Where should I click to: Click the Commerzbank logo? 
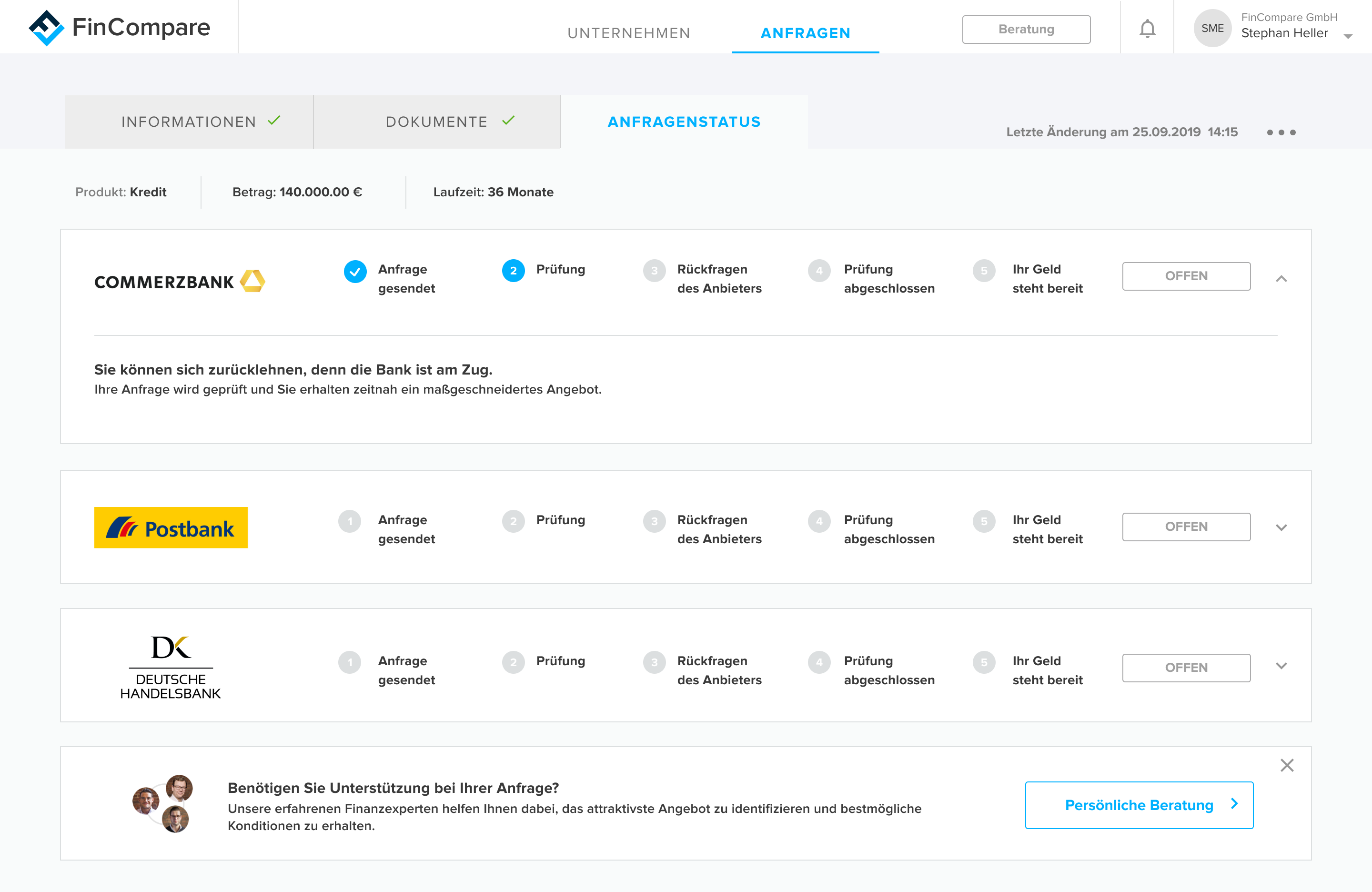click(x=179, y=282)
